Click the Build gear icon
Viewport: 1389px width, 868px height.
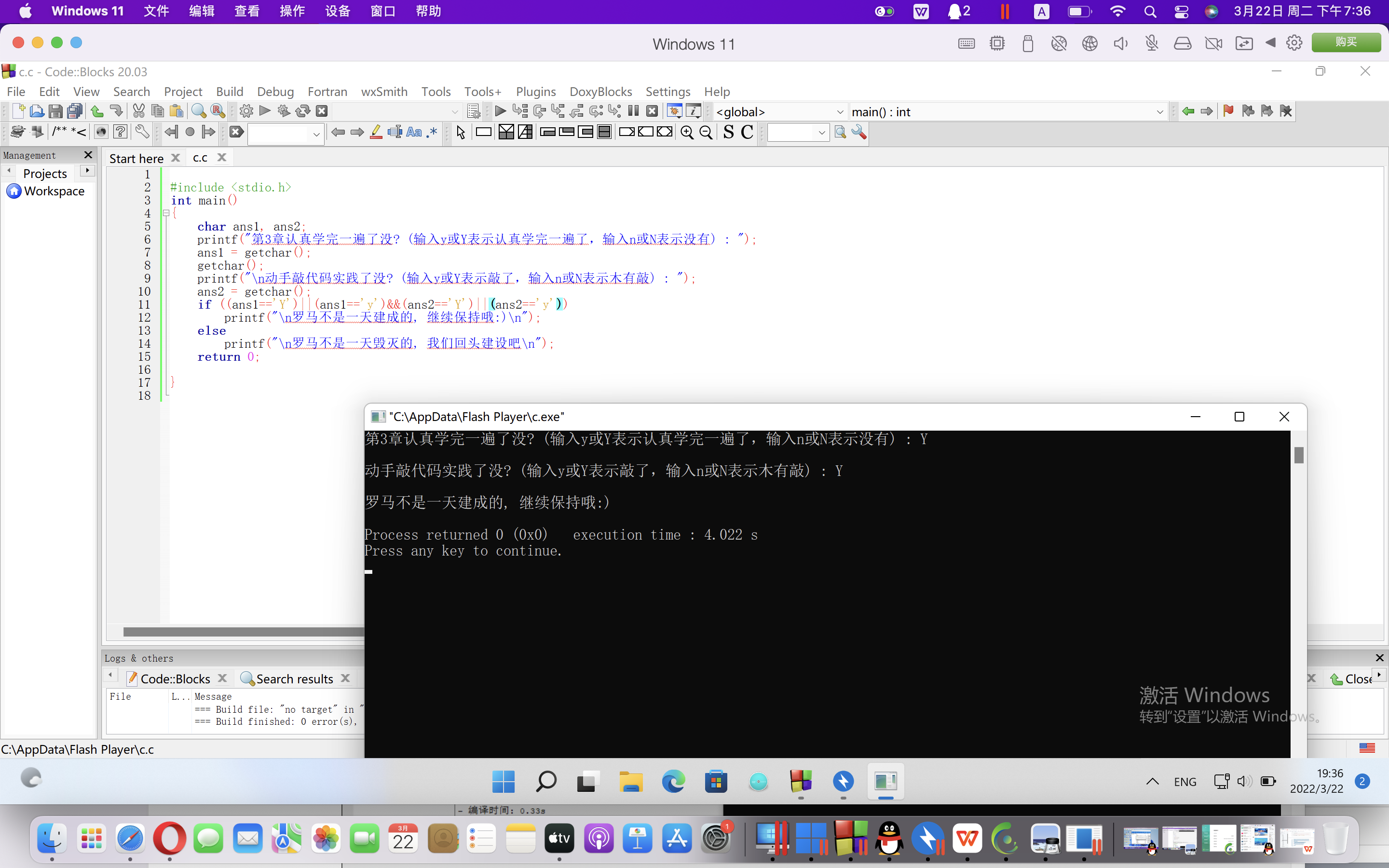(x=246, y=111)
